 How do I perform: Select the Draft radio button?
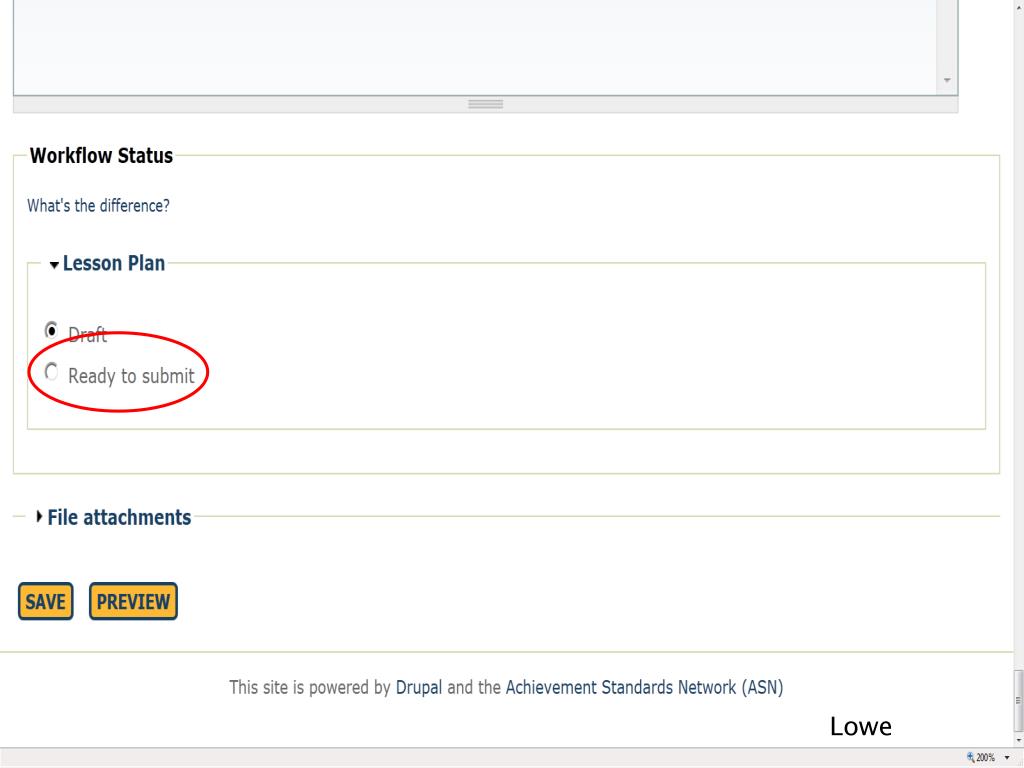click(x=51, y=330)
